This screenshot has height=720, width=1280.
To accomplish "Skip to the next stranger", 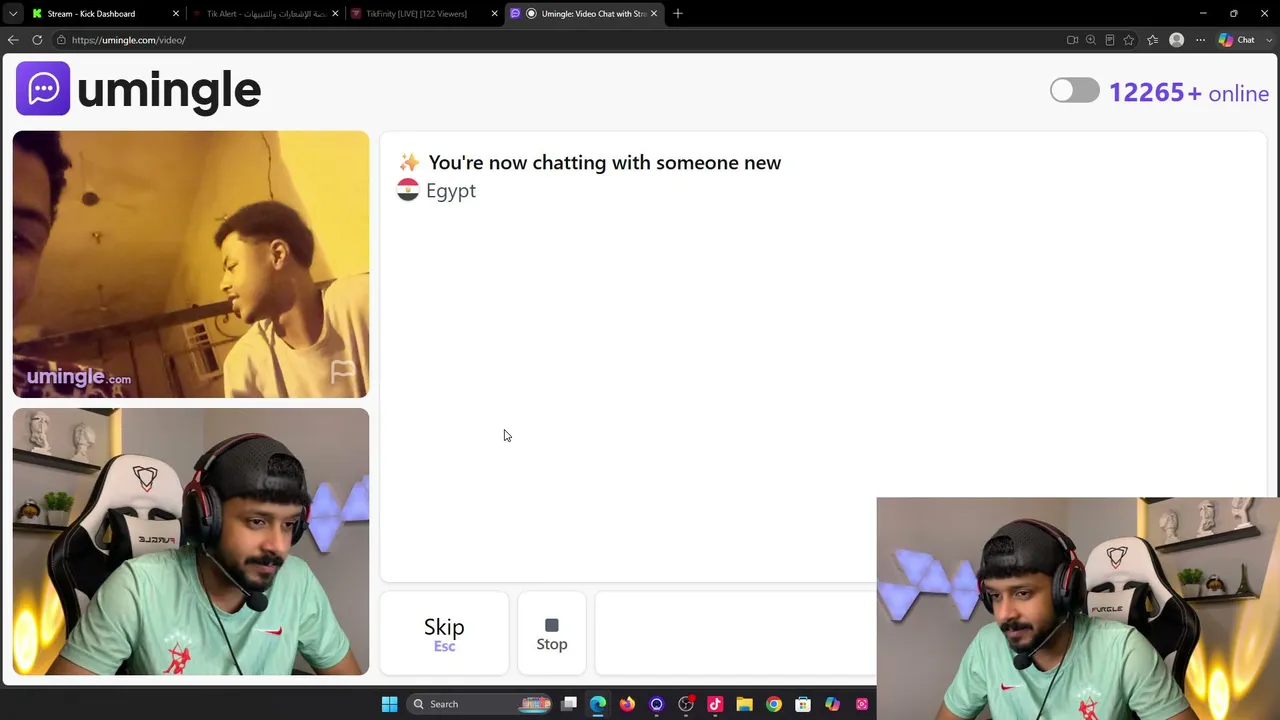I will 444,634.
